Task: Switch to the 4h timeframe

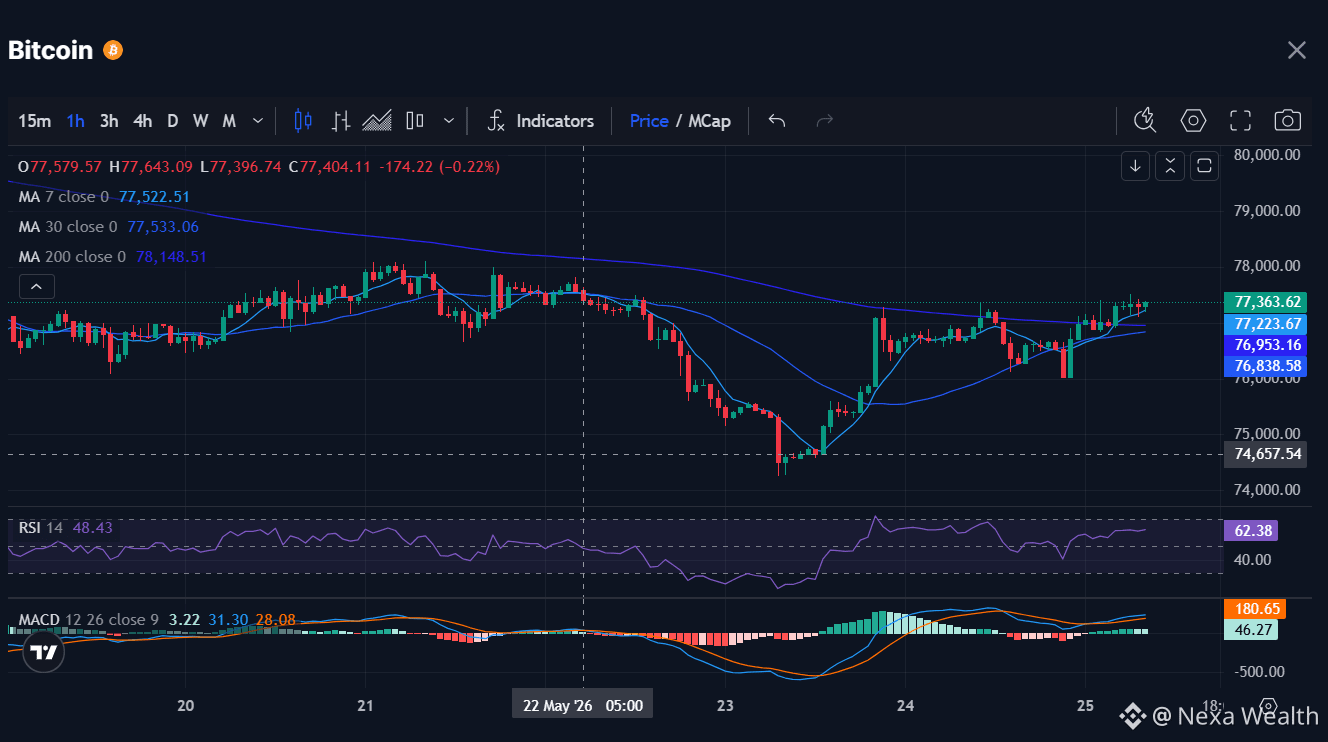Action: (143, 121)
